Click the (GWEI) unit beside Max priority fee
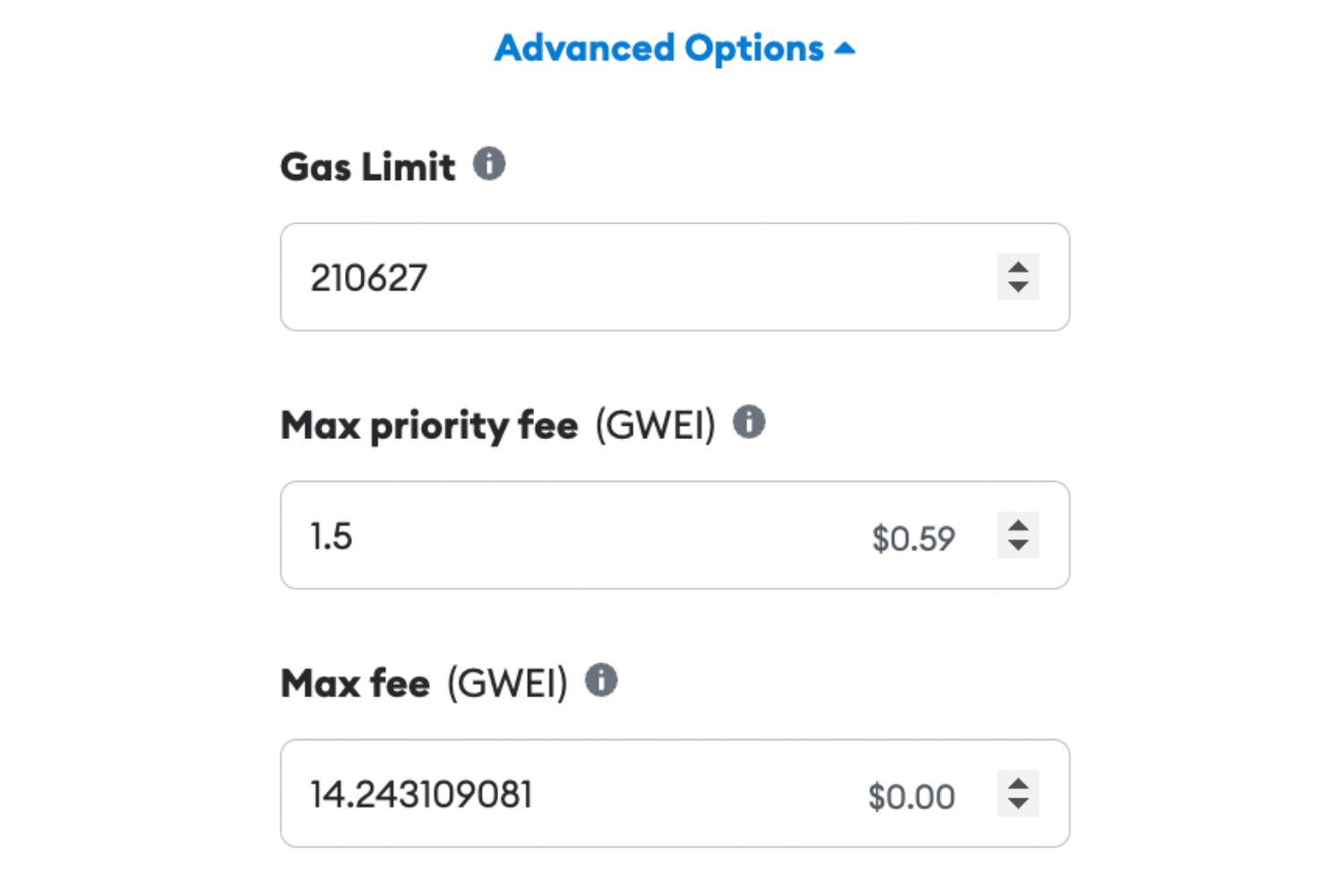This screenshot has height=896, width=1344. tap(656, 426)
